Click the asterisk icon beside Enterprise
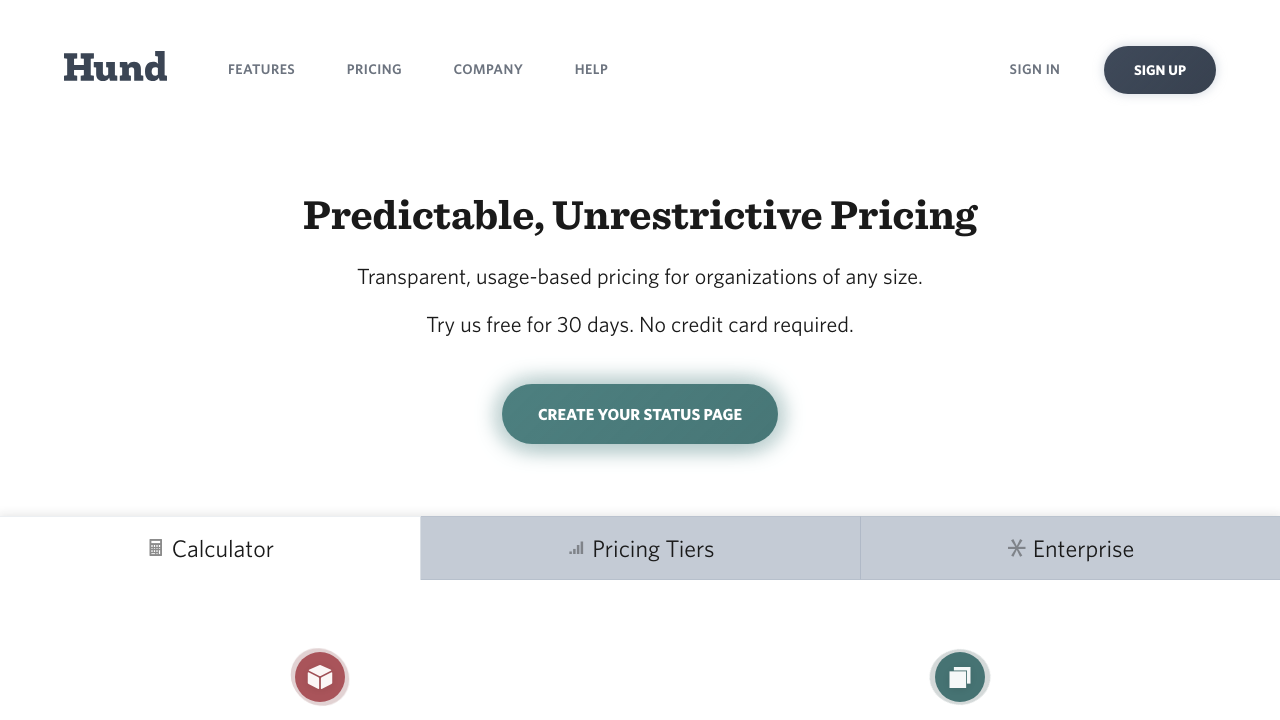 tap(1017, 548)
